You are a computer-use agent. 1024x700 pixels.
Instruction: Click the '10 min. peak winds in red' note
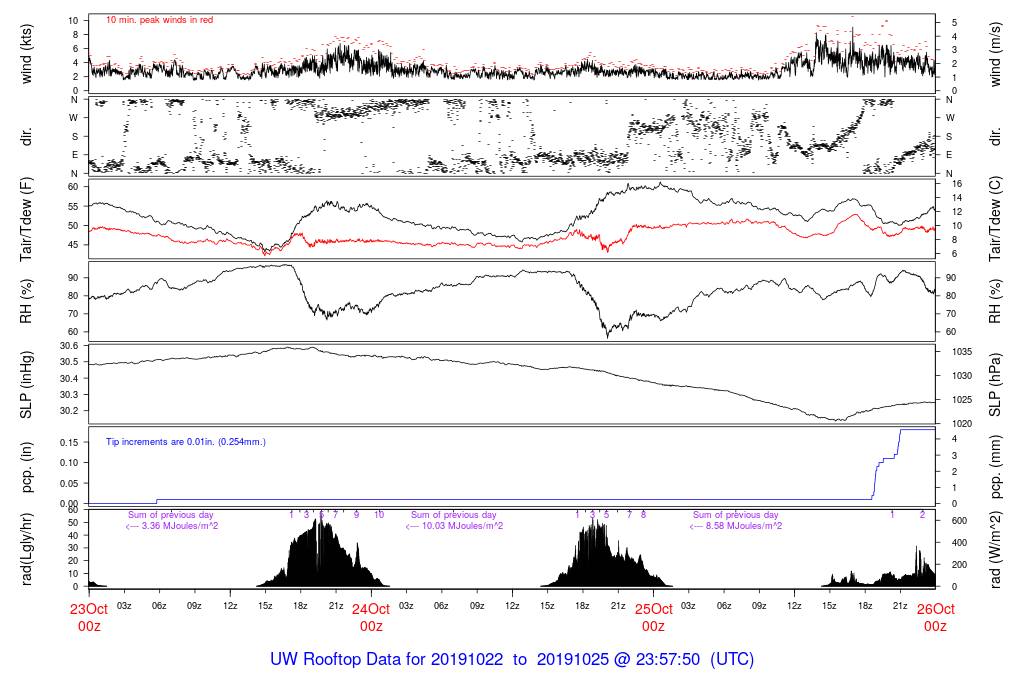(x=159, y=20)
